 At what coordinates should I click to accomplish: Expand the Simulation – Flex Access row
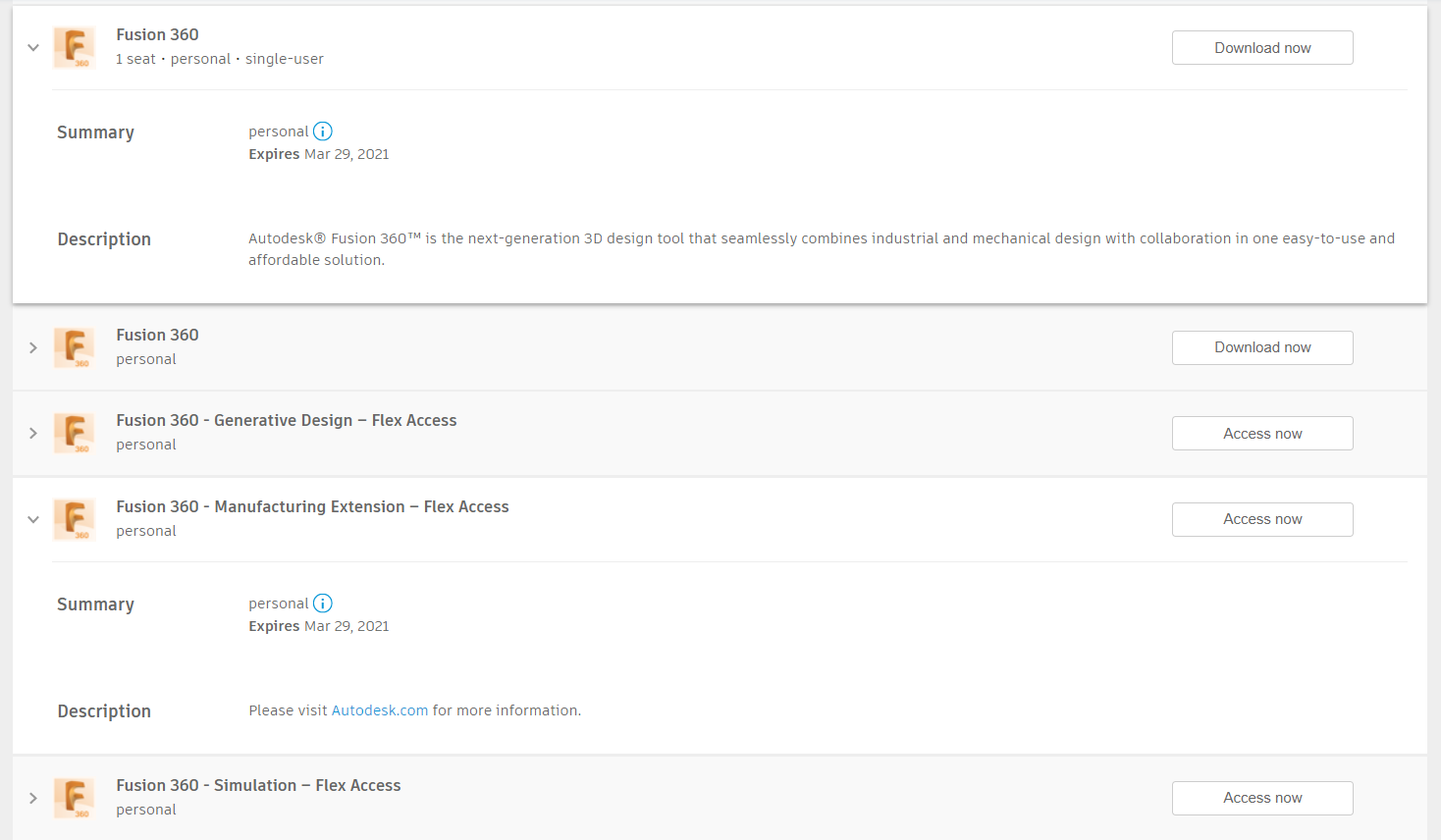33,798
